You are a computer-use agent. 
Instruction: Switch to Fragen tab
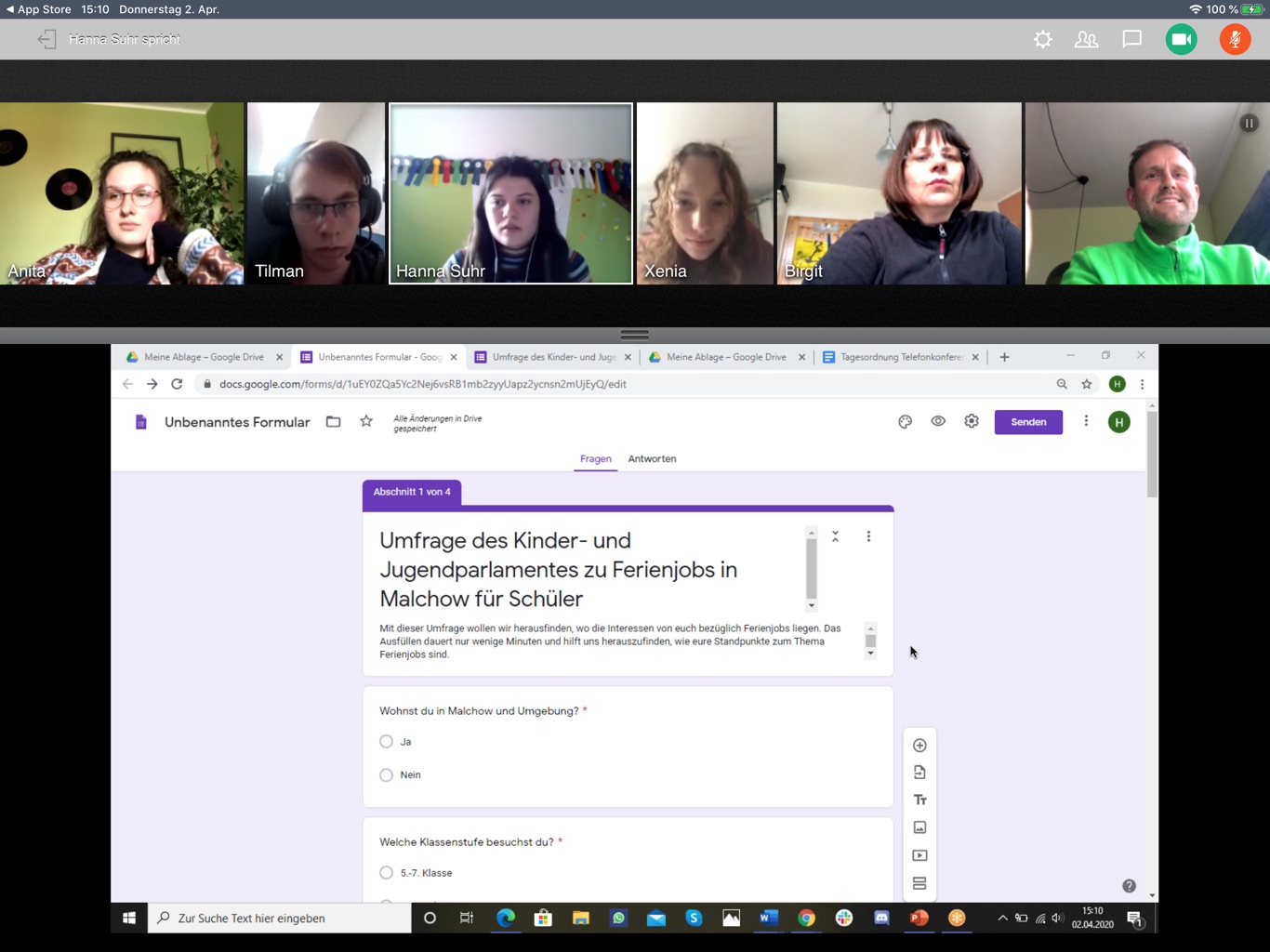[596, 459]
